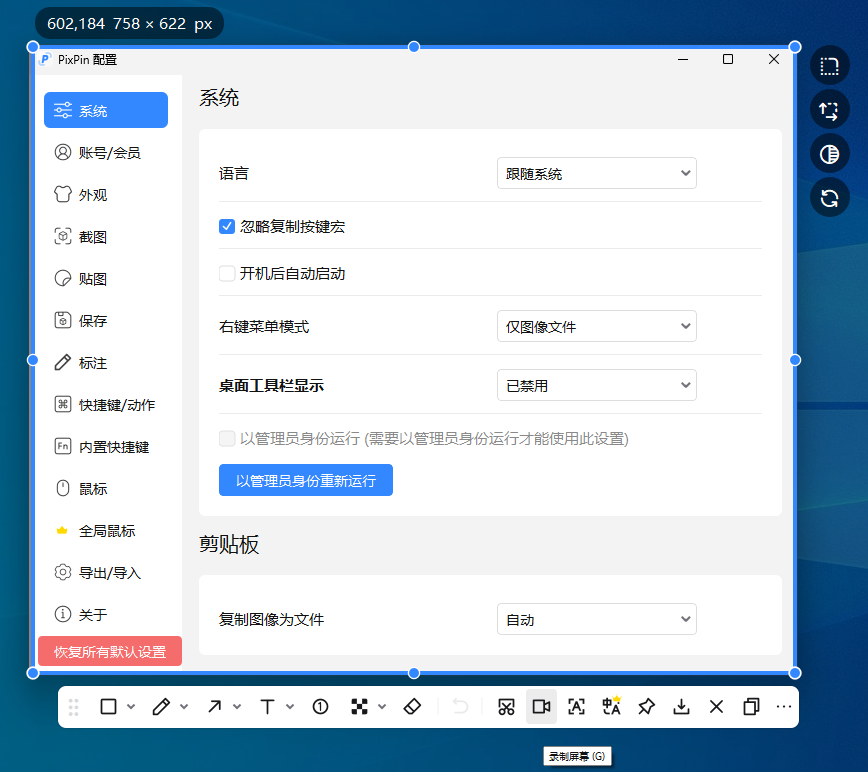The width and height of the screenshot is (868, 772).
Task: Select the numbered marker tool
Action: coord(321,707)
